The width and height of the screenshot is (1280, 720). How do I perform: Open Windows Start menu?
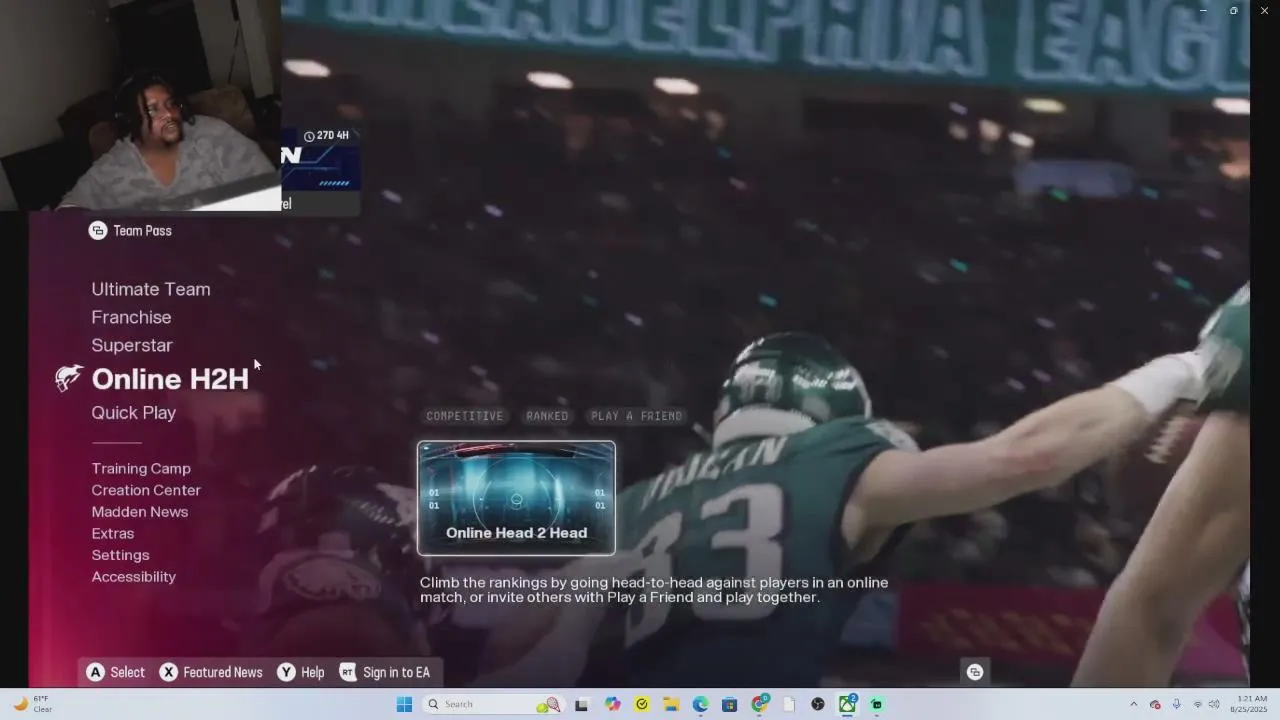[404, 704]
